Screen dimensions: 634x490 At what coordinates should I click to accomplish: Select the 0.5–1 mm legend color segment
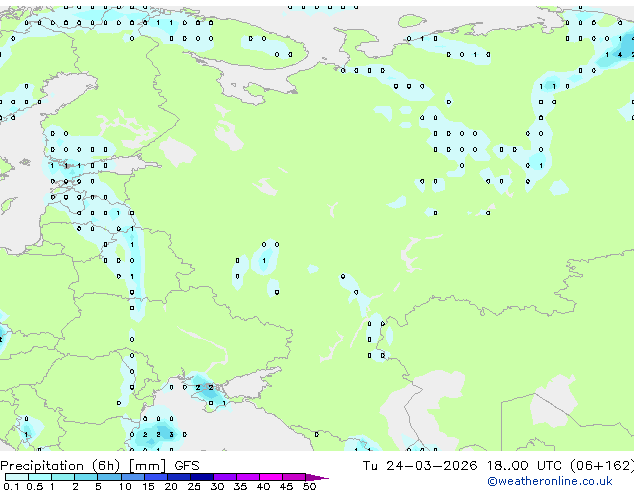click(x=40, y=477)
